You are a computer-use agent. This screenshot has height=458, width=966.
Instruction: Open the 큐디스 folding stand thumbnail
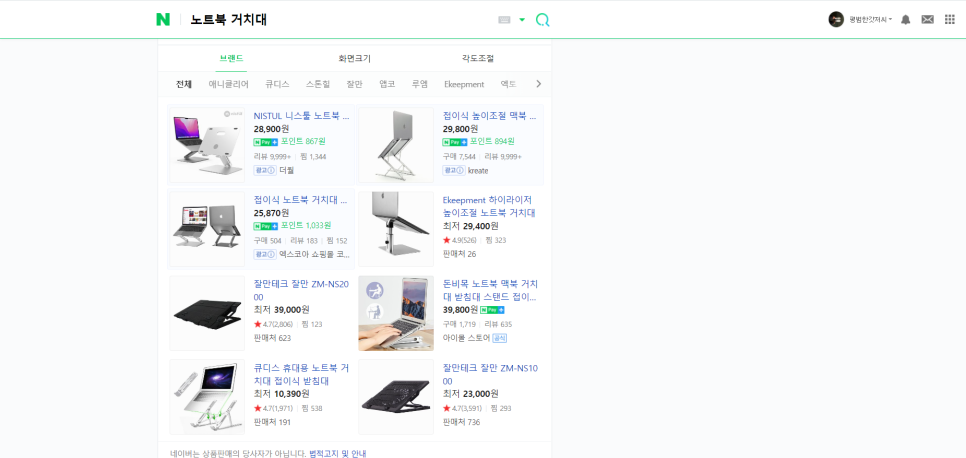pyautogui.click(x=207, y=397)
